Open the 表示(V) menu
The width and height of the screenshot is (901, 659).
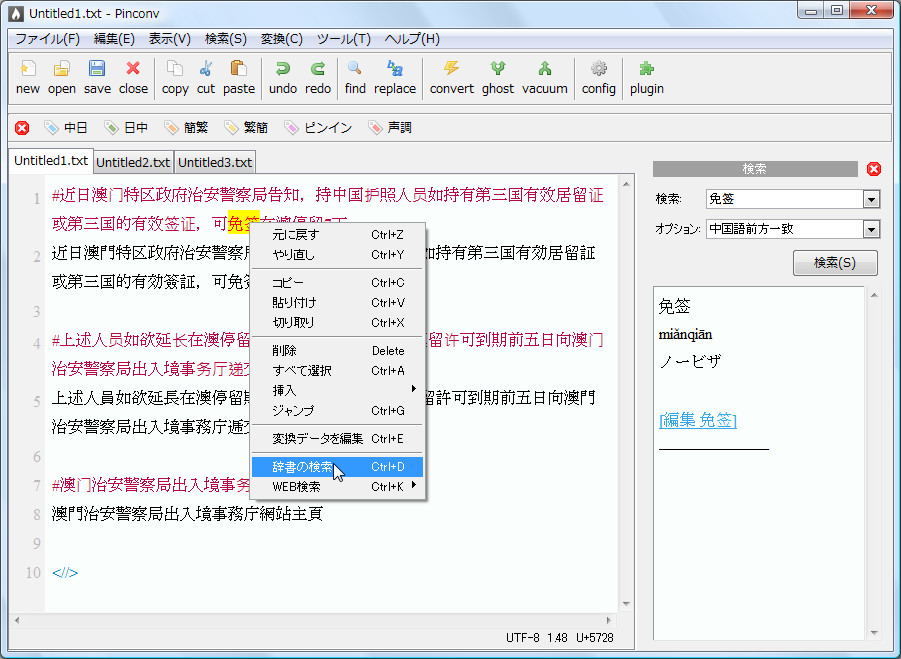(x=170, y=39)
